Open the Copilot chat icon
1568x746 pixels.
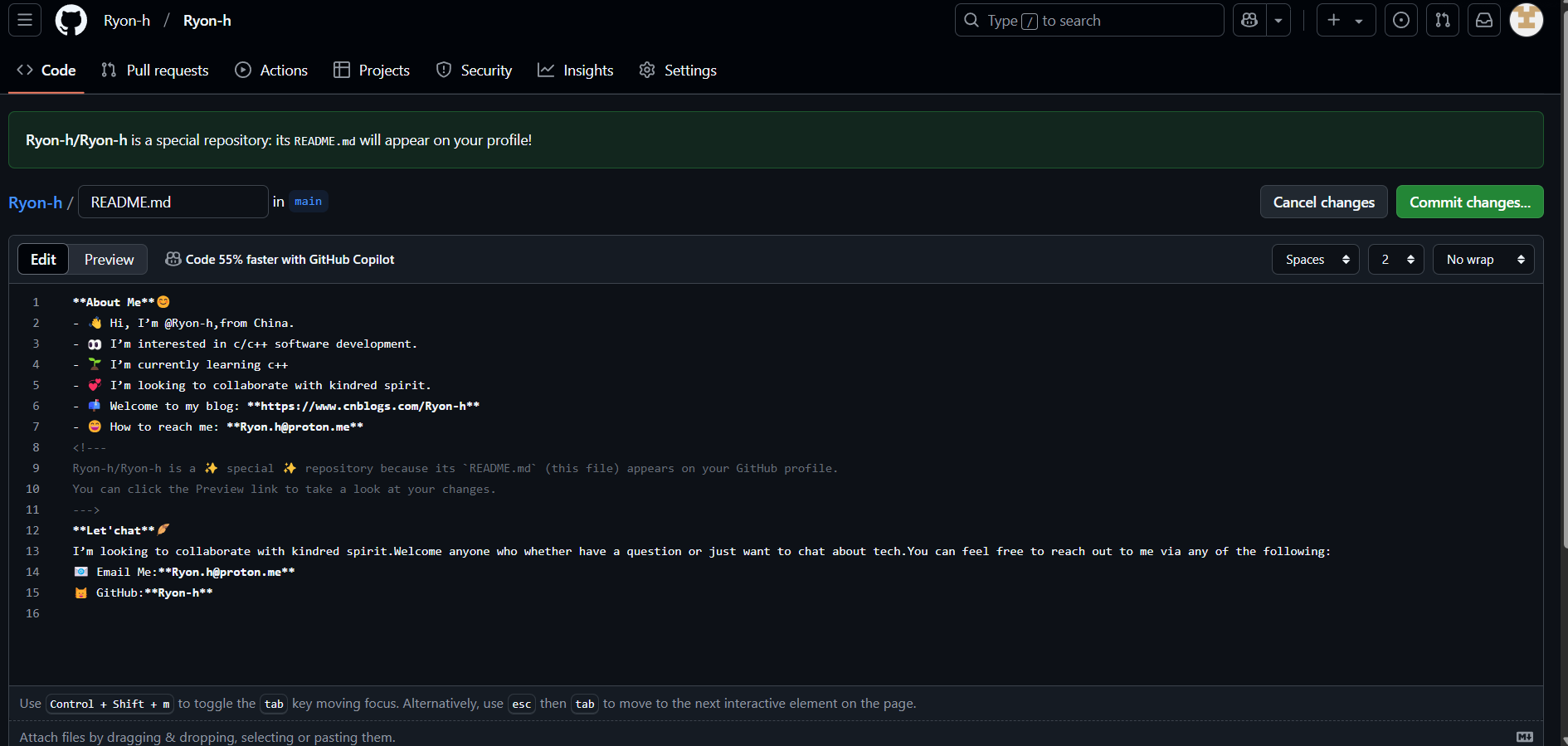(x=1249, y=20)
